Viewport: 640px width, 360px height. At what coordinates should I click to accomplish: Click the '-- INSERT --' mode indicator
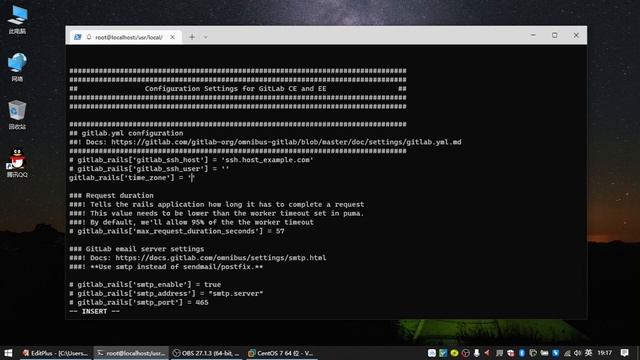coord(94,311)
